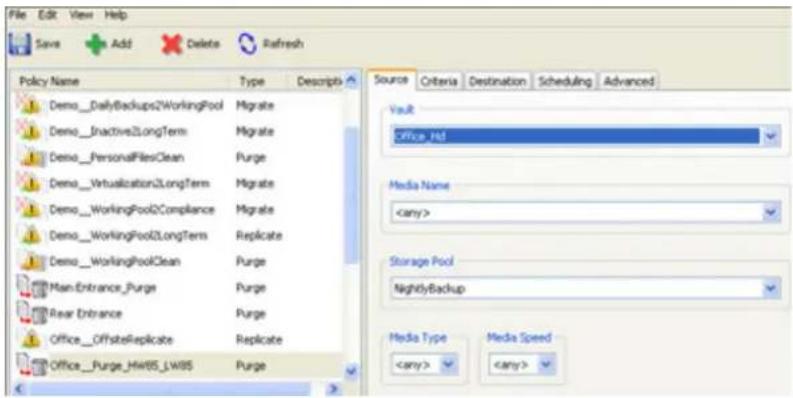Click the Description column header
793x398 pixels.
pos(319,81)
